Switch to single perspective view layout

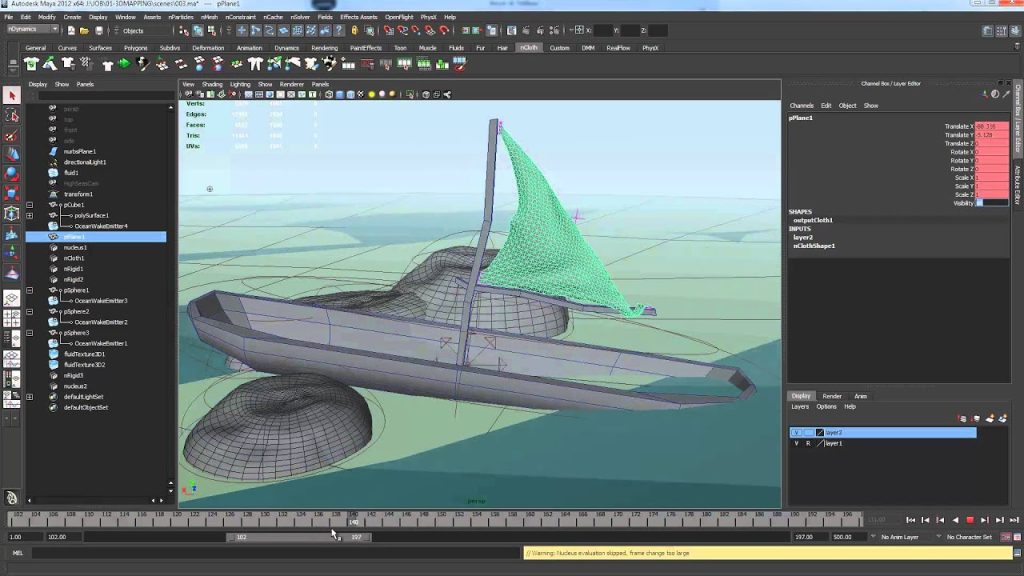(x=12, y=298)
